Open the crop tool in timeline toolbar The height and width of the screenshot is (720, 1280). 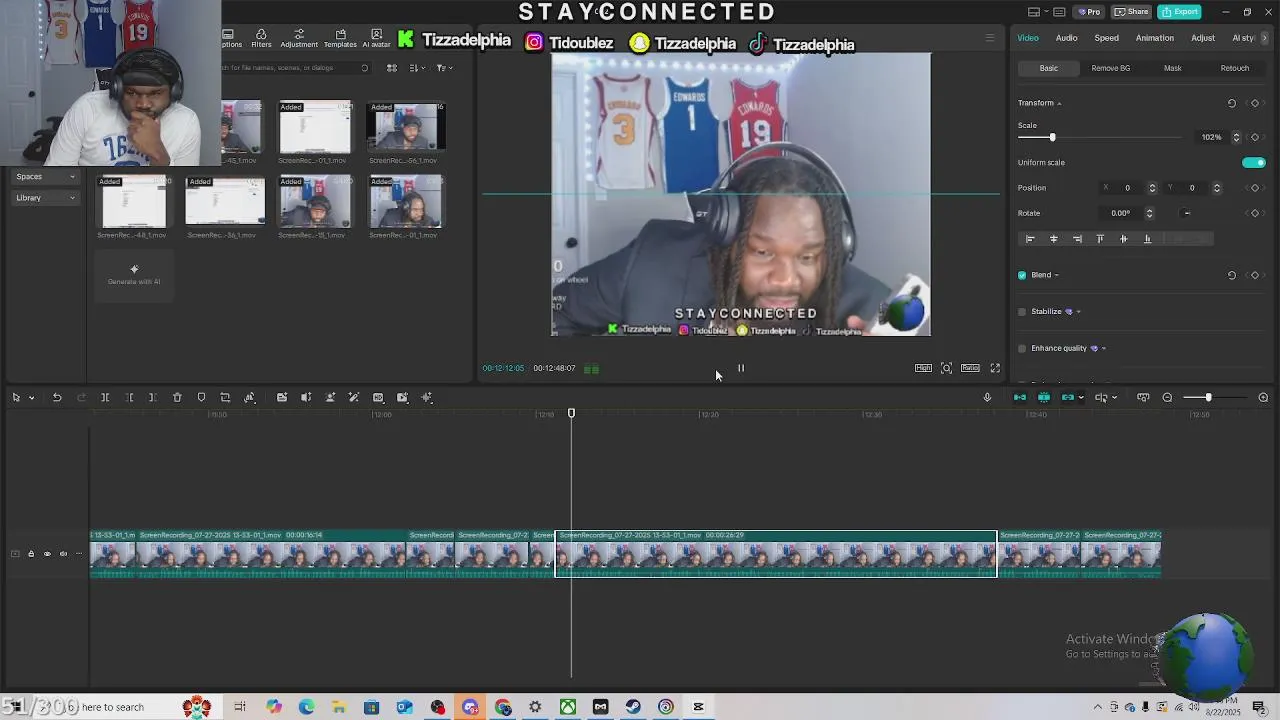(225, 398)
